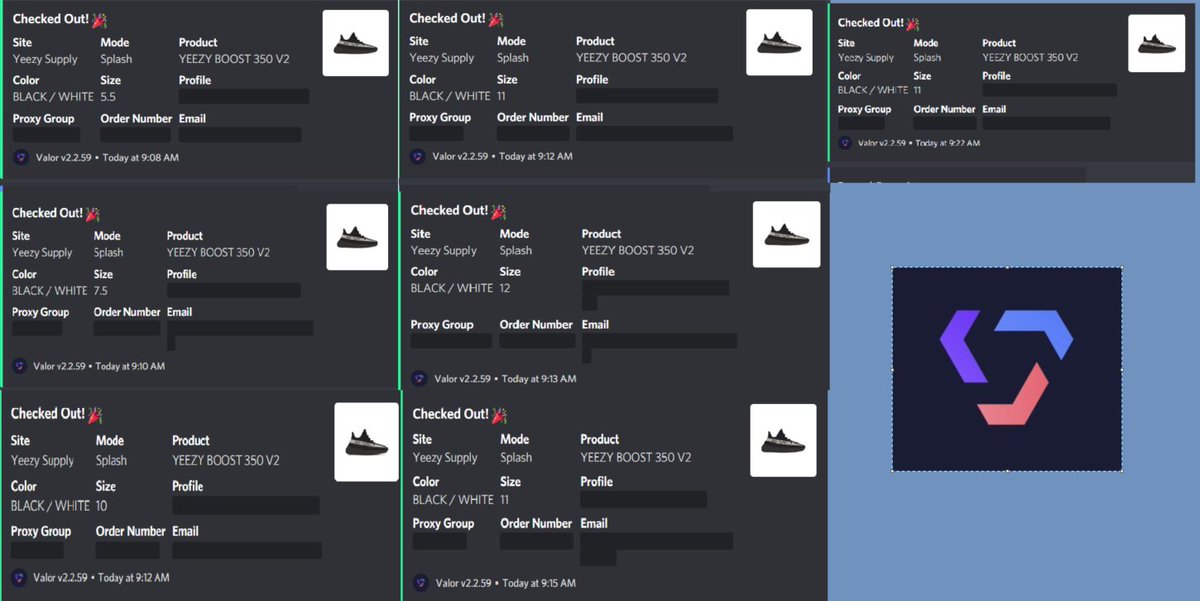Click 'Profile' label in the size 7.5 card
Viewport: 1200px width, 601px height.
coord(182,274)
